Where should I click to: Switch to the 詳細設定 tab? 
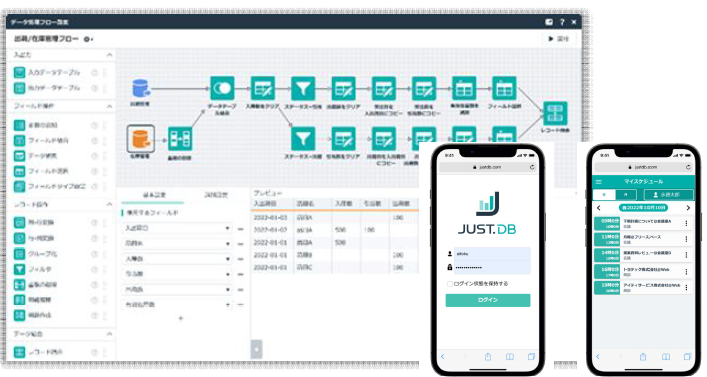point(216,195)
